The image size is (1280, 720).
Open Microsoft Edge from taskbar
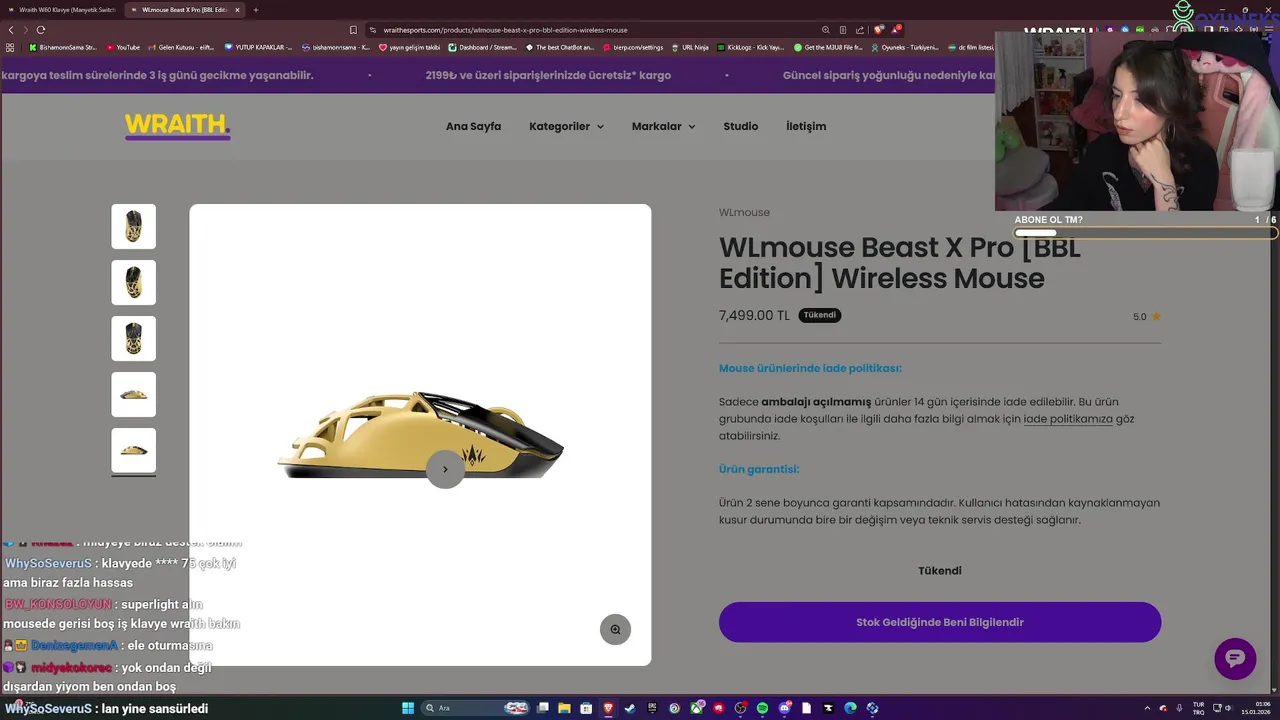point(849,708)
